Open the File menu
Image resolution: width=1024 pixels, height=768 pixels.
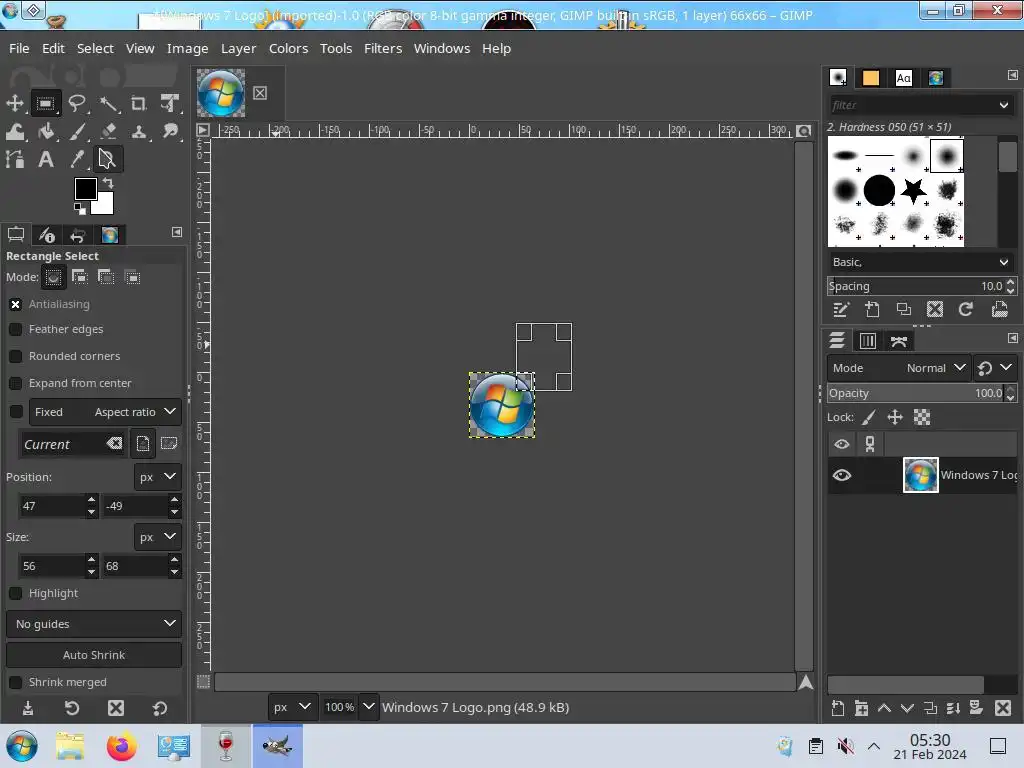(x=19, y=48)
